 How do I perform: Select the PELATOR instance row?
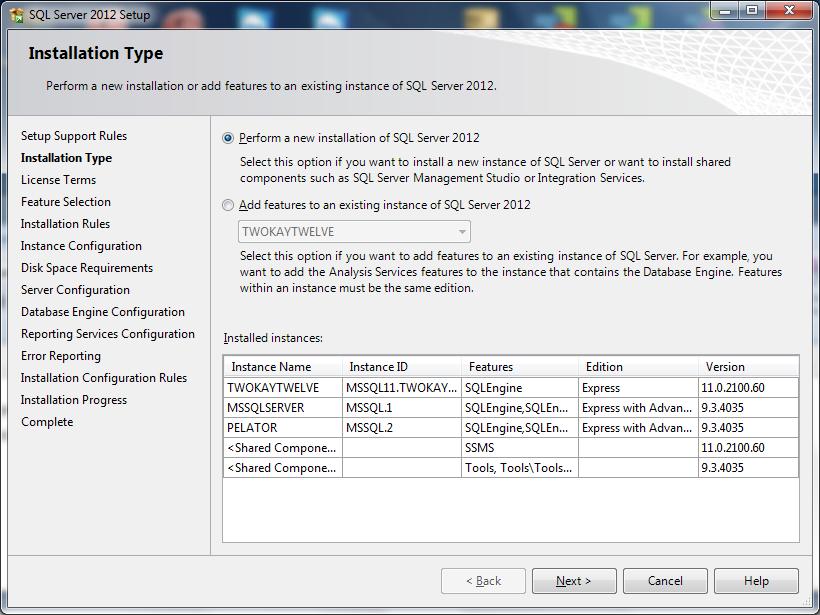[511, 427]
